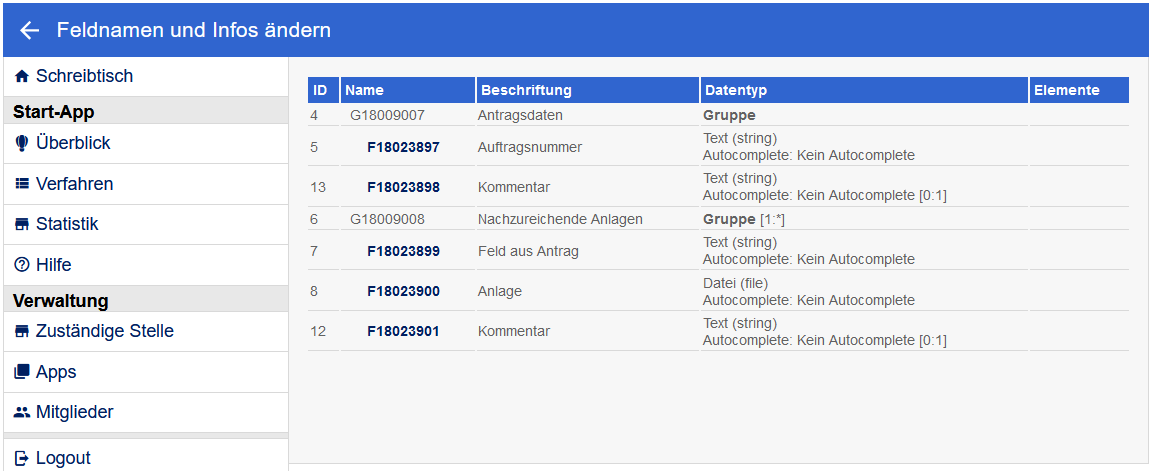Click the Datentyp column header
1155x471 pixels.
735,90
